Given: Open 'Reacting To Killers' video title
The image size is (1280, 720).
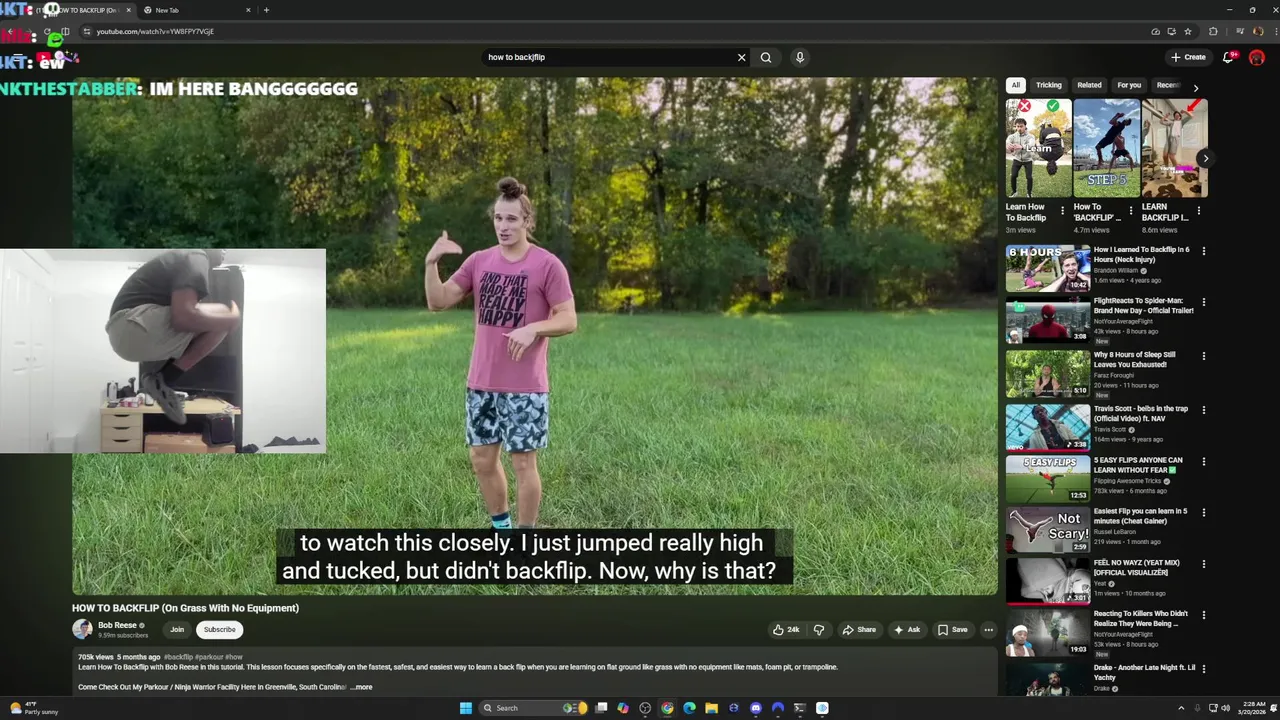Looking at the screenshot, I should point(1141,618).
